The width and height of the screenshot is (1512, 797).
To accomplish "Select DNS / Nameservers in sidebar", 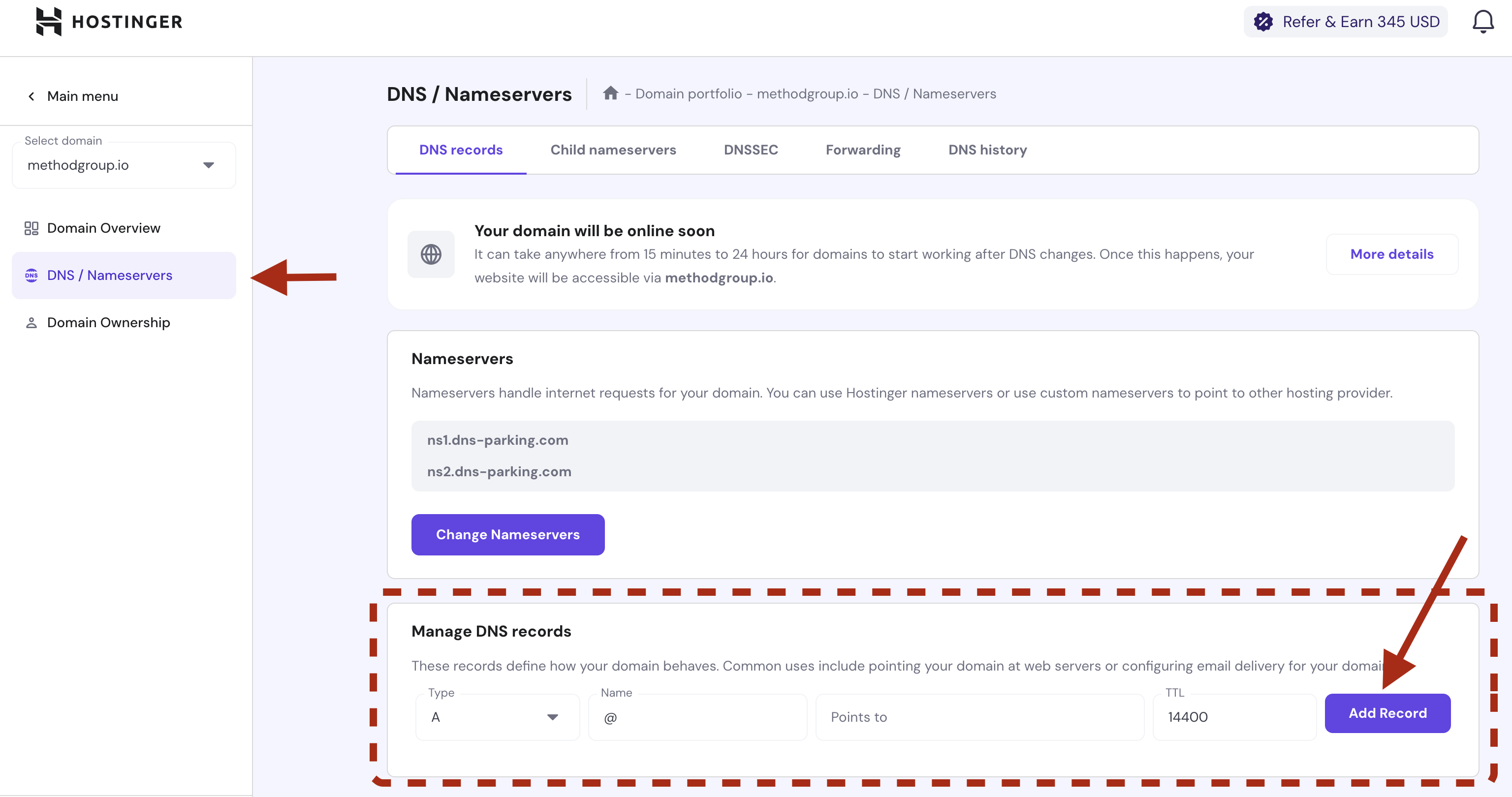I will (124, 275).
